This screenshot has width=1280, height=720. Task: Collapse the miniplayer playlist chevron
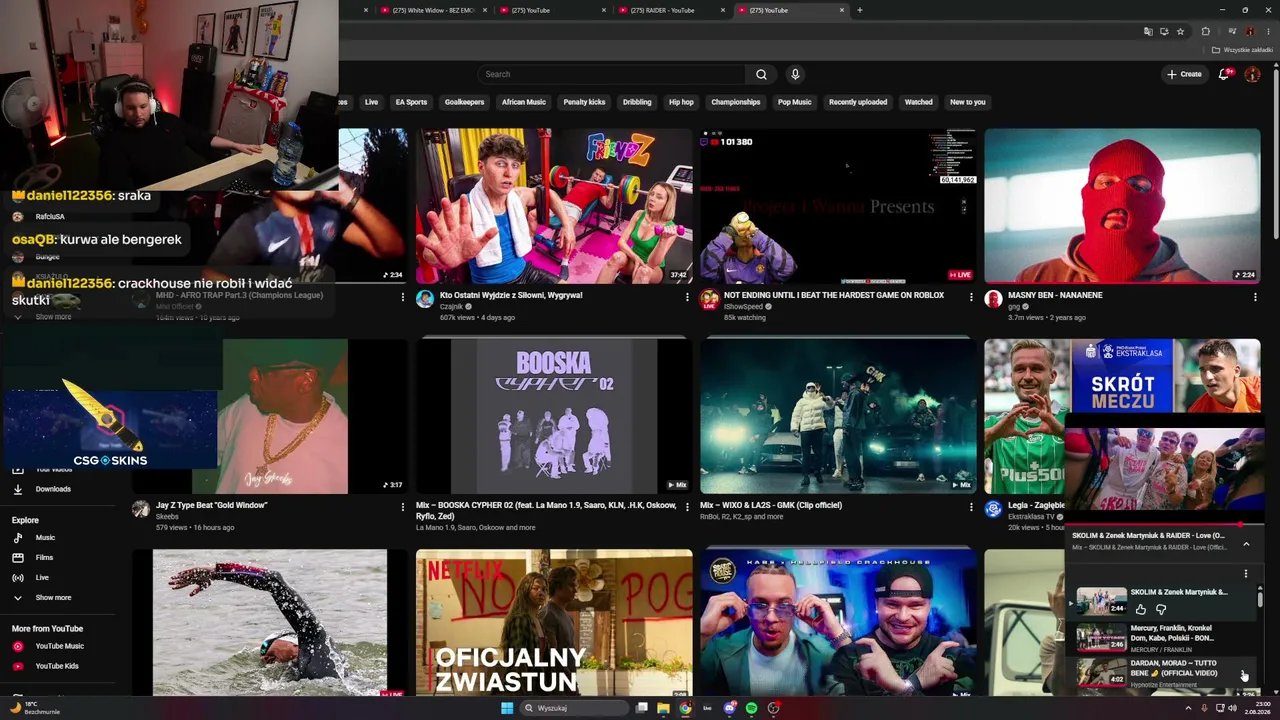click(1246, 544)
